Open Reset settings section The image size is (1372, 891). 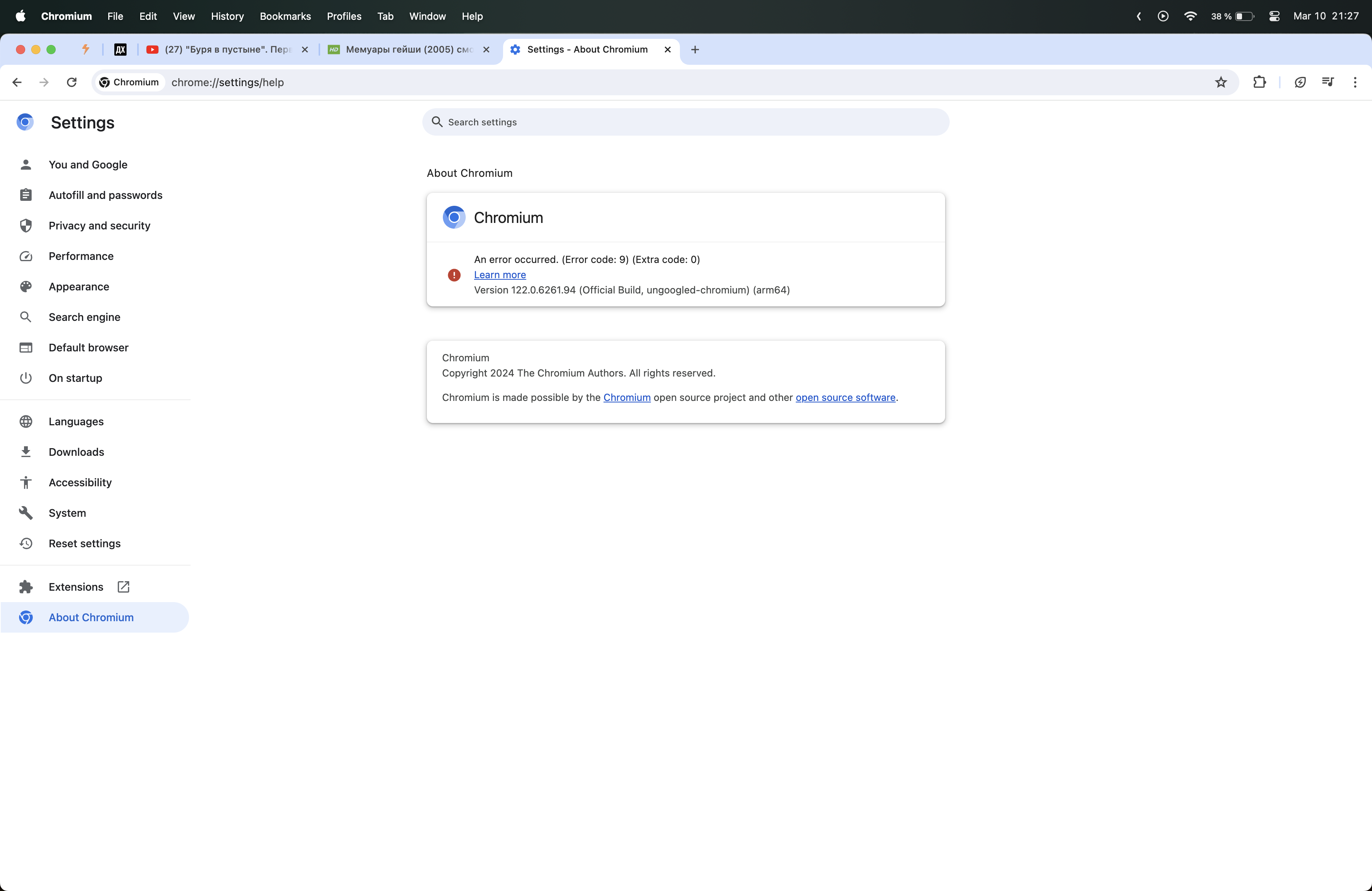pyautogui.click(x=95, y=544)
